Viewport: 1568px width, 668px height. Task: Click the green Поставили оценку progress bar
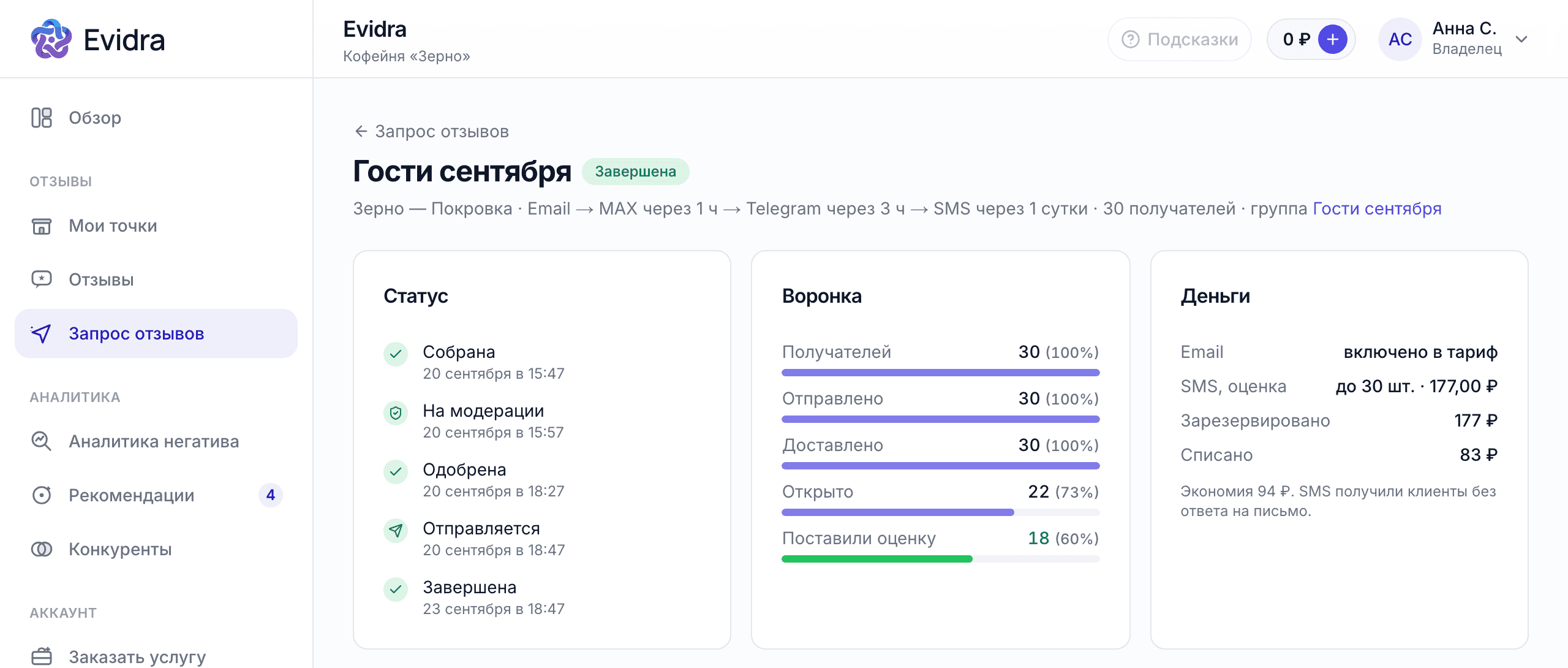click(941, 558)
